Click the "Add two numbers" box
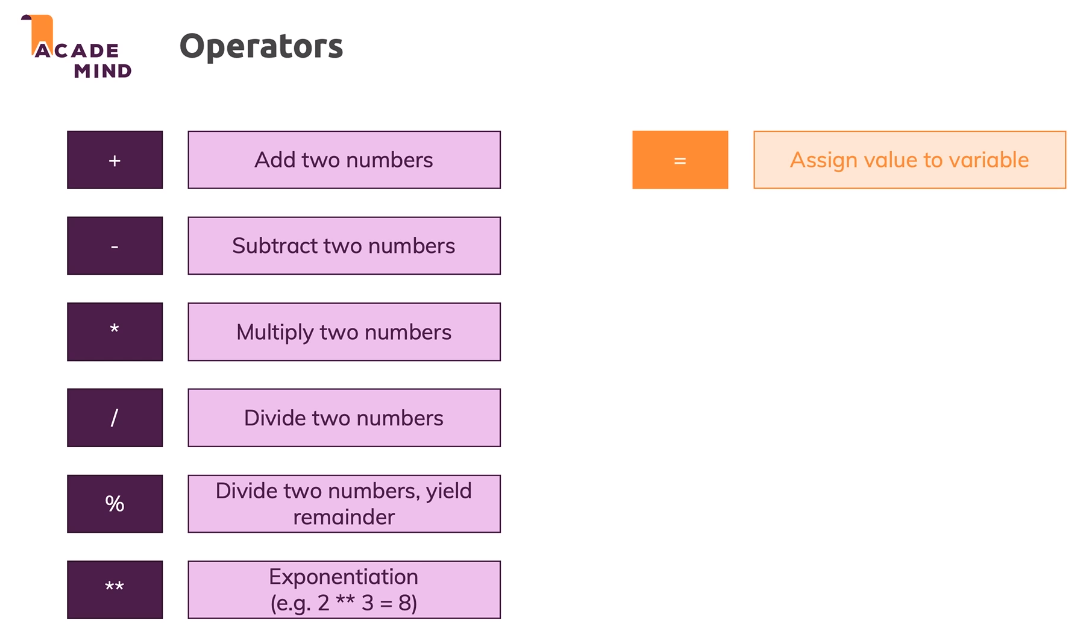Image resolution: width=1089 pixels, height=632 pixels. click(x=344, y=160)
